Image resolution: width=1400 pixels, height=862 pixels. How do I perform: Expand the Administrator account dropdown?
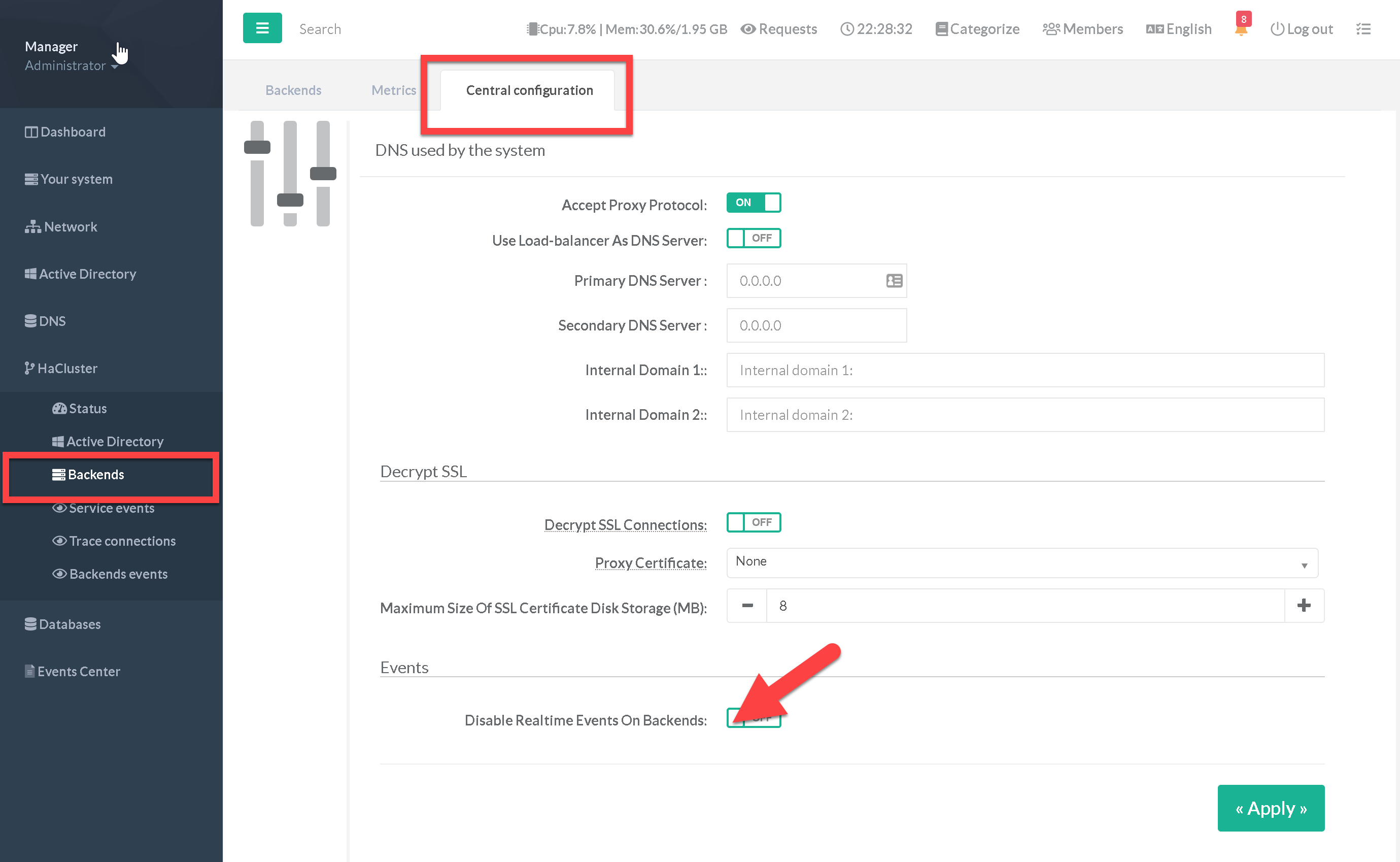[71, 66]
